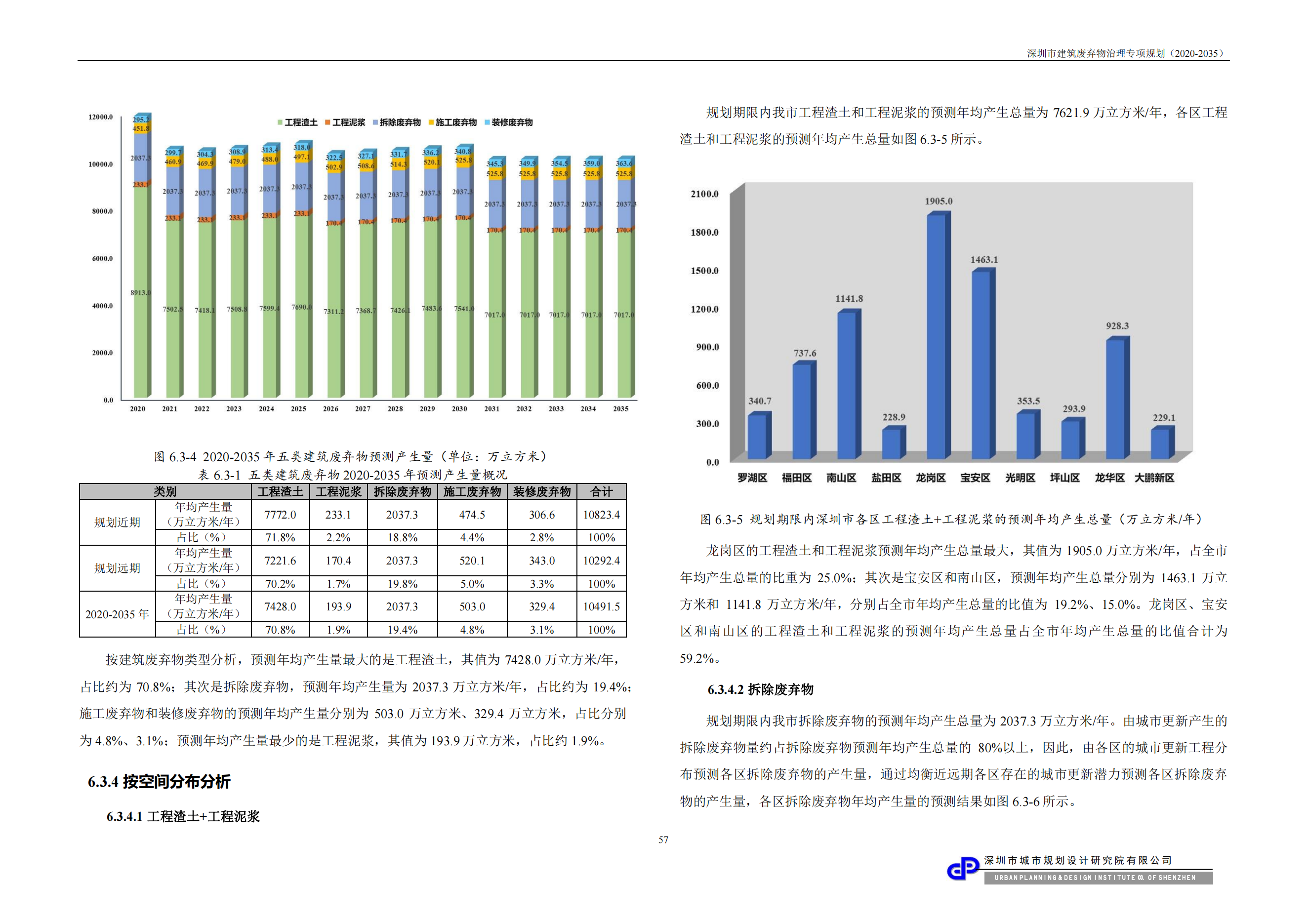
Task: Click the 光明区 axis label
Action: (1020, 478)
